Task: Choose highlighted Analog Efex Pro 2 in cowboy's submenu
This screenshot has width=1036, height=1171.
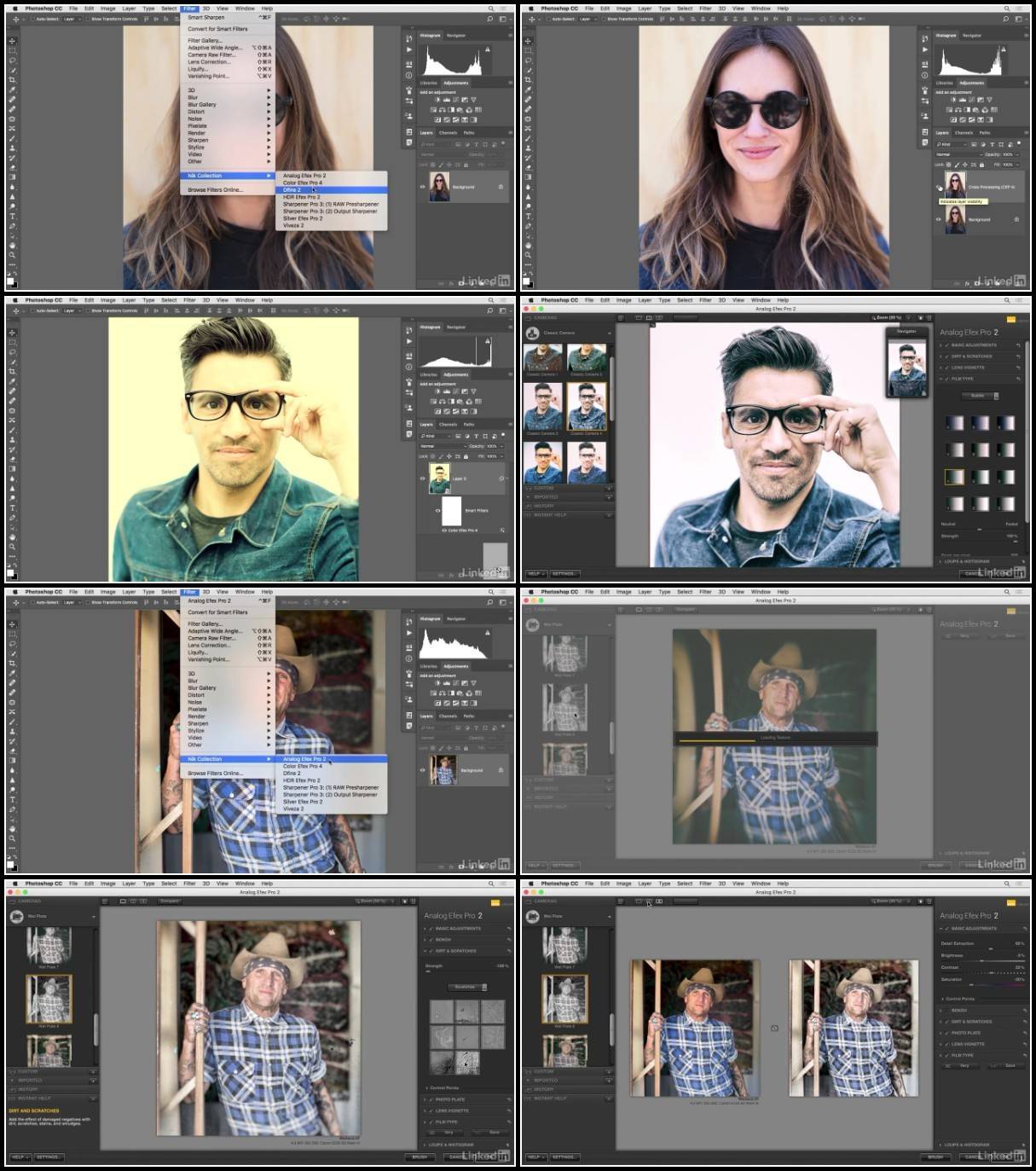Action: tap(331, 758)
